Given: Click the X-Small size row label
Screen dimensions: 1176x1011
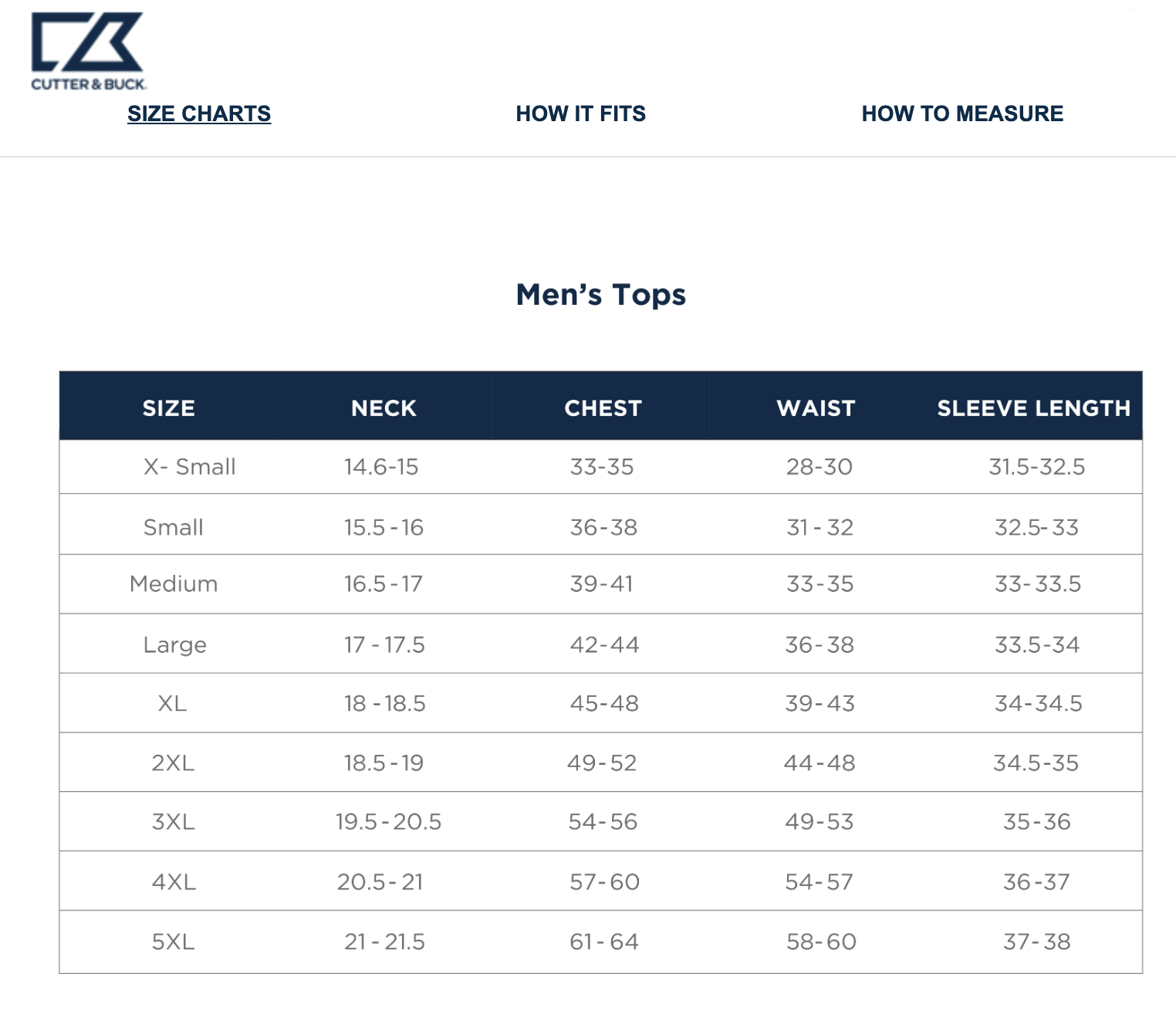Looking at the screenshot, I should click(189, 466).
